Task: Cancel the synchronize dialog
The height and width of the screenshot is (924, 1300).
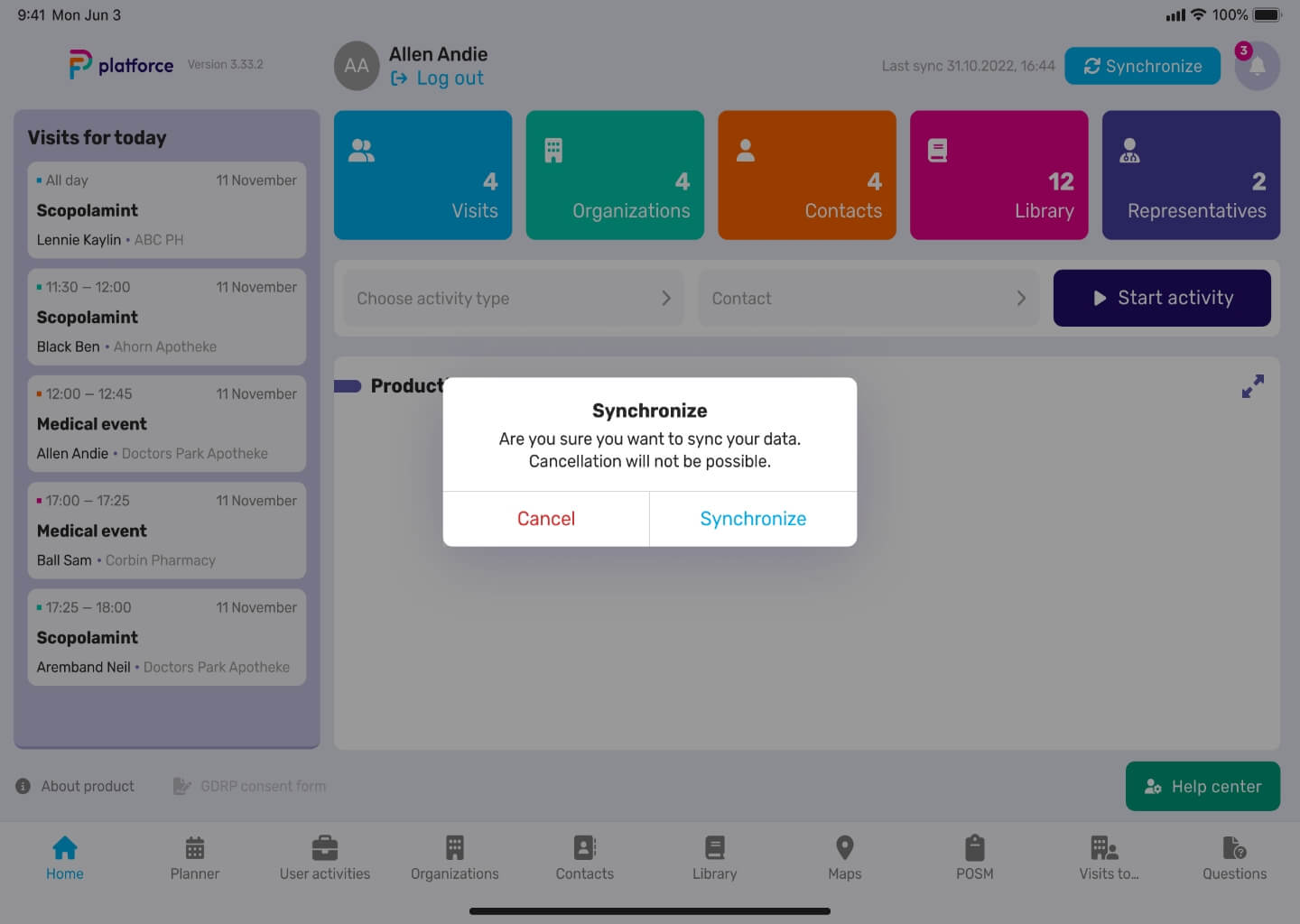Action: pyautogui.click(x=546, y=519)
